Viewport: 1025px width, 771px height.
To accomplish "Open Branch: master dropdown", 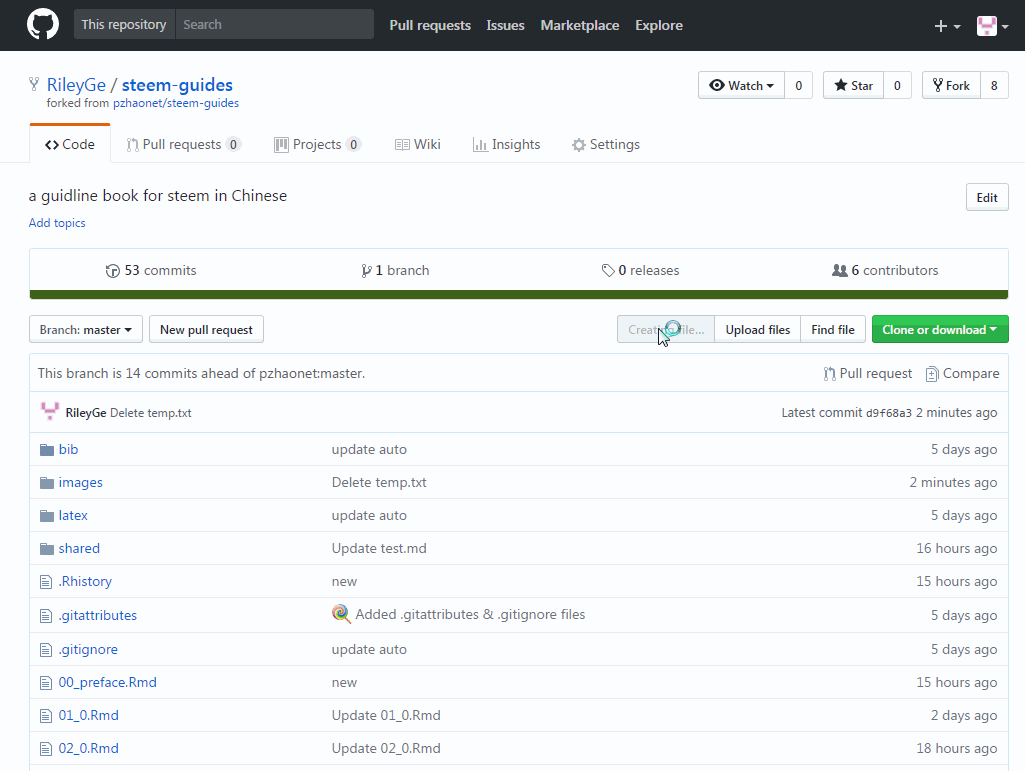I will click(x=86, y=330).
